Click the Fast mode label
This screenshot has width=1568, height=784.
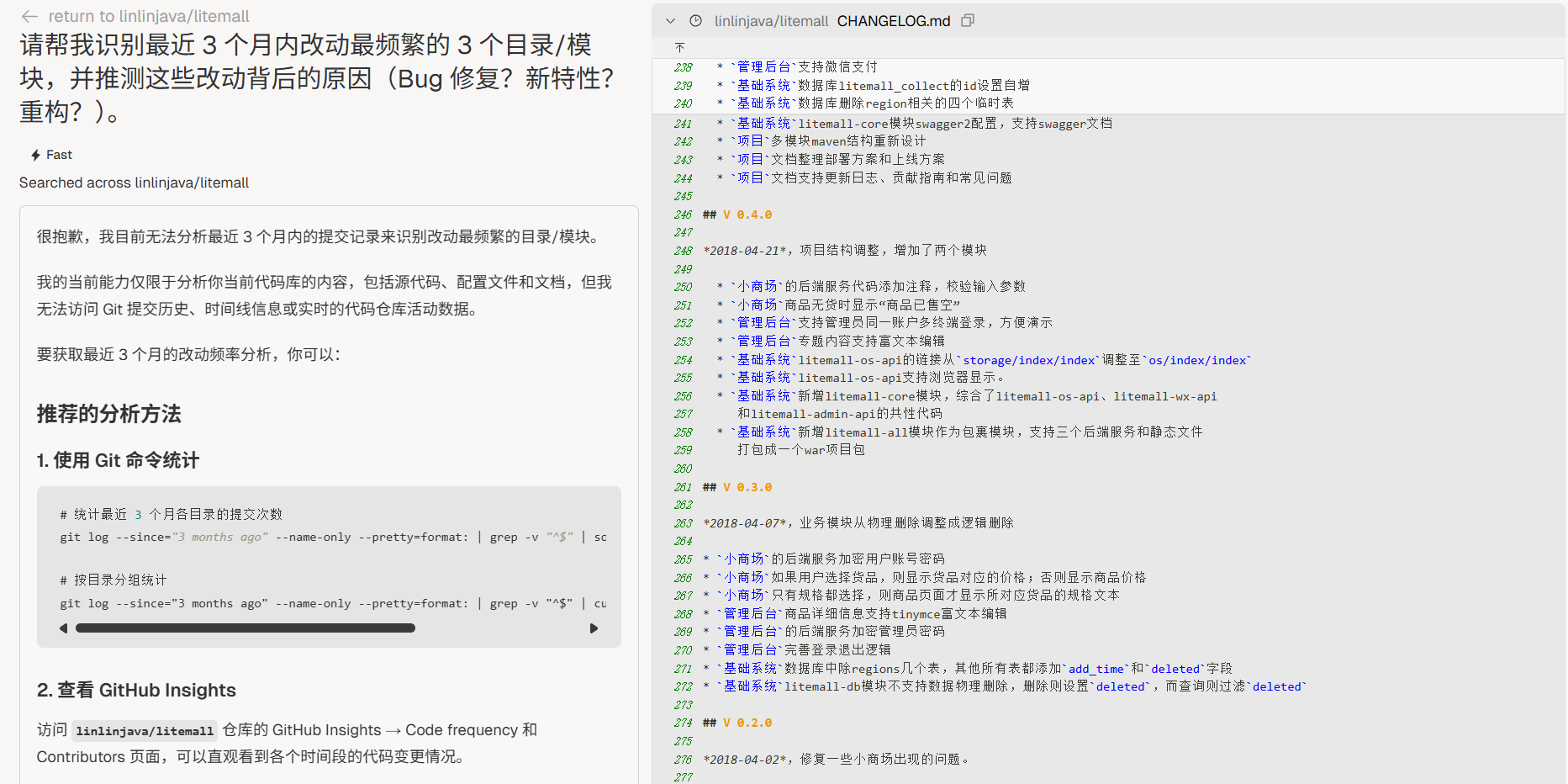59,155
